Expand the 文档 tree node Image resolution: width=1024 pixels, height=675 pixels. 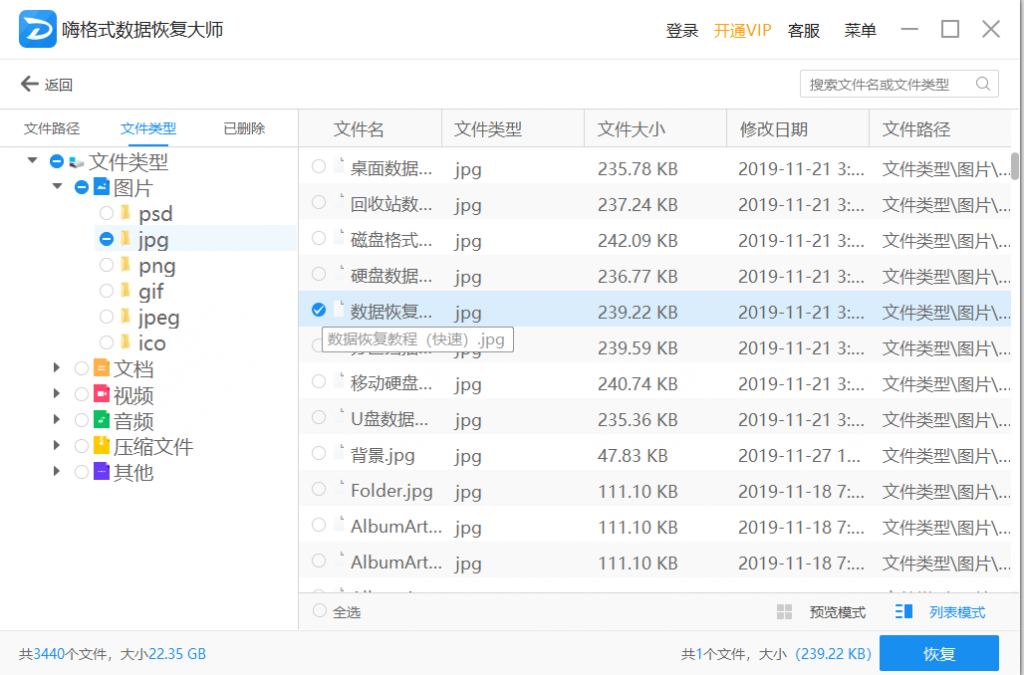57,368
